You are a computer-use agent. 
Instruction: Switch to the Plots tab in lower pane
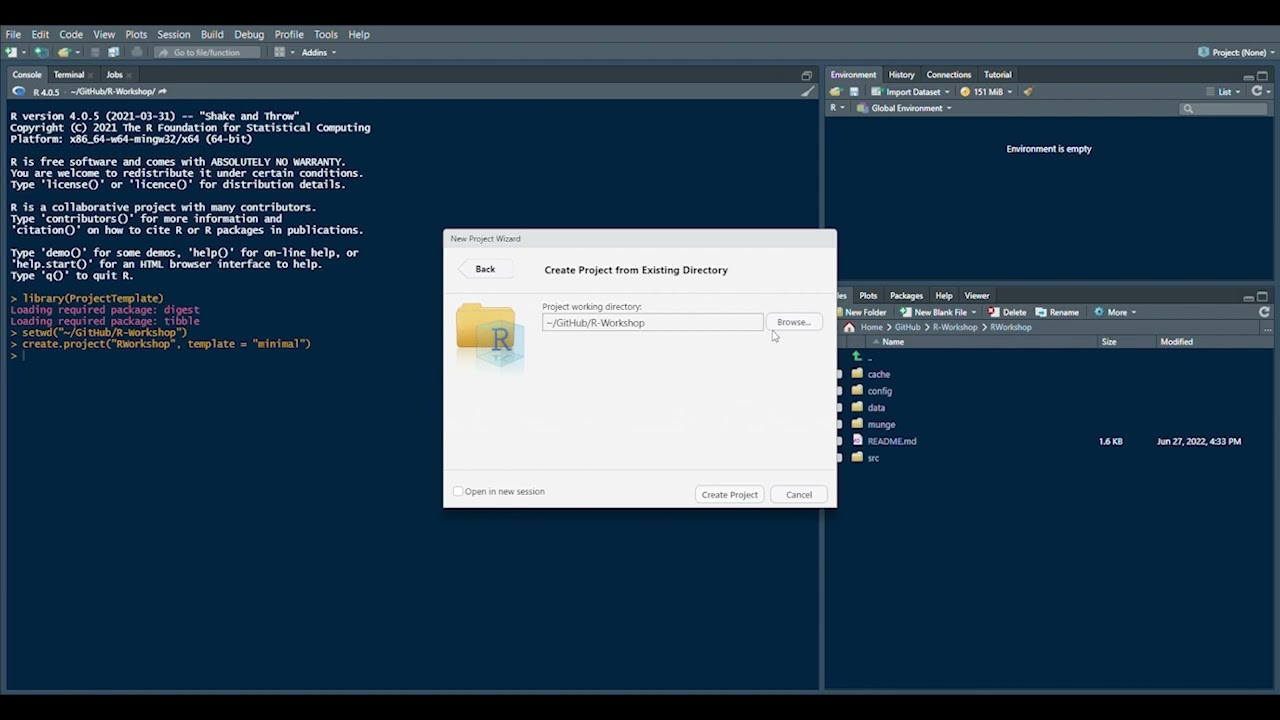(x=868, y=295)
